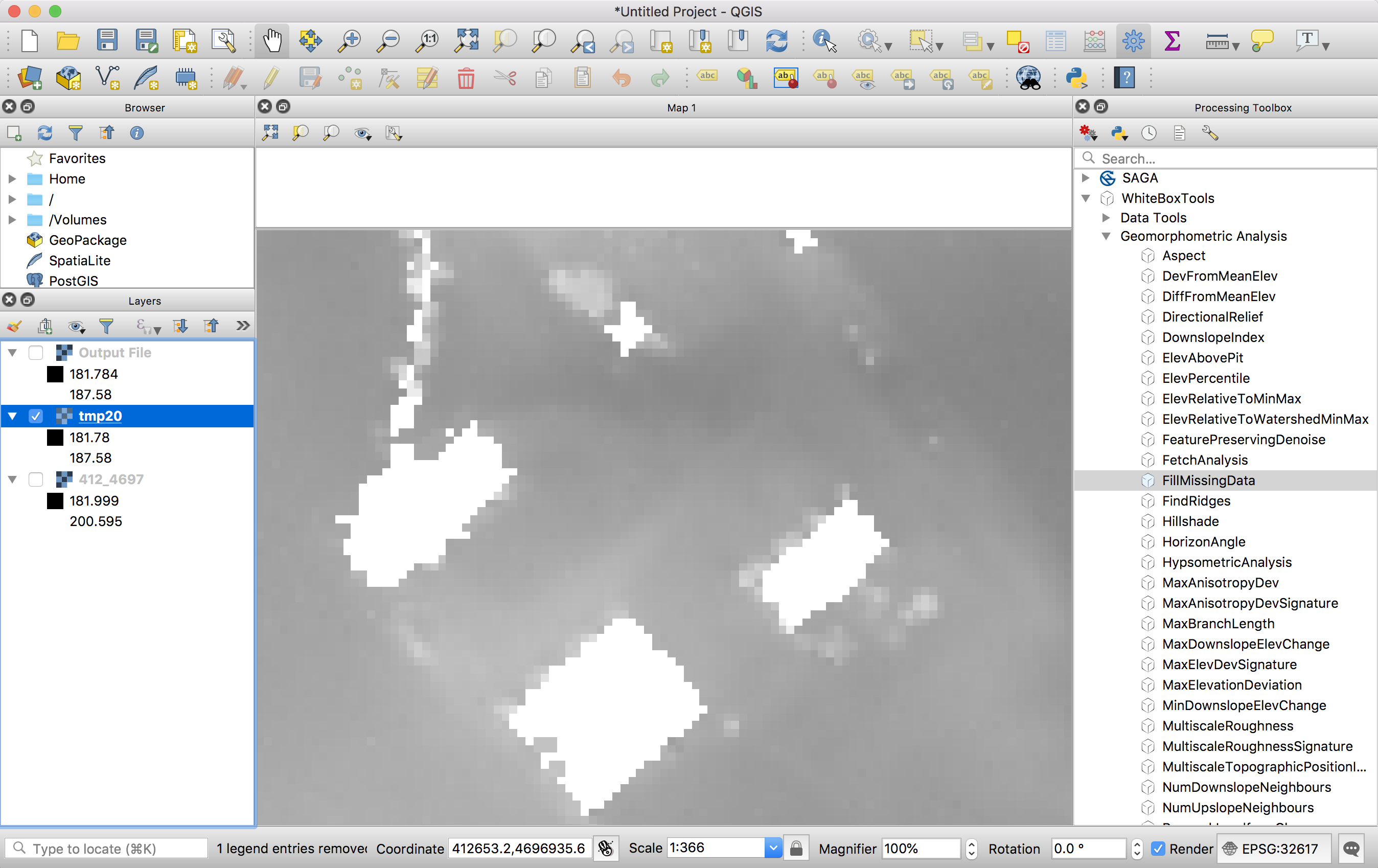Image resolution: width=1378 pixels, height=868 pixels.
Task: Click the black 181.78 swatch under tmp20
Action: pos(55,438)
